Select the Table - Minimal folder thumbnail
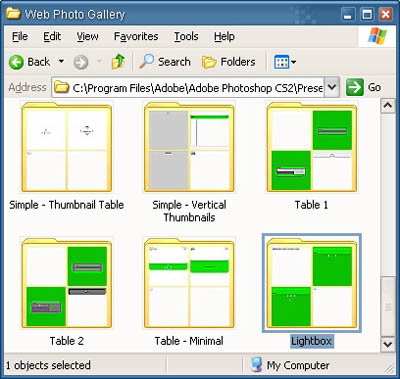The width and height of the screenshot is (400, 379). 189,283
